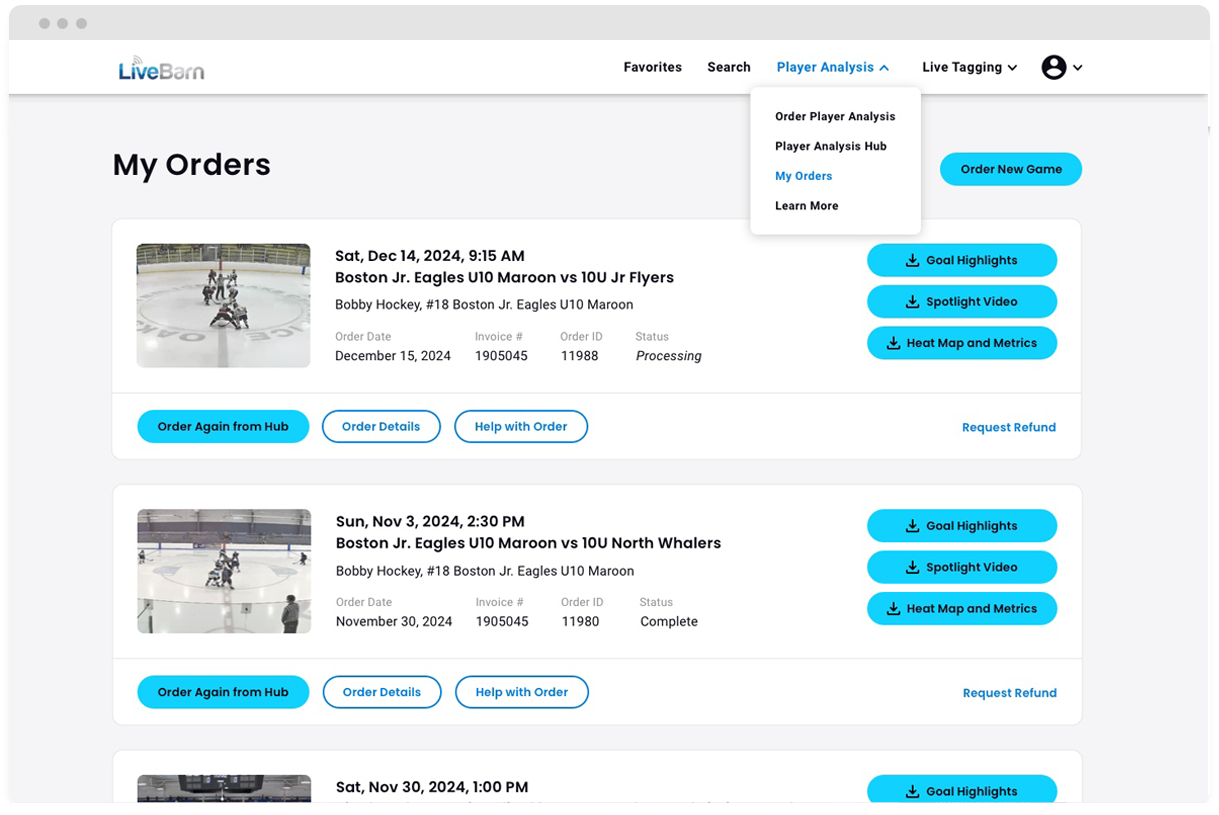Select Learn More from the dropdown menu
This screenshot has width=1219, height=815.
pyautogui.click(x=806, y=205)
